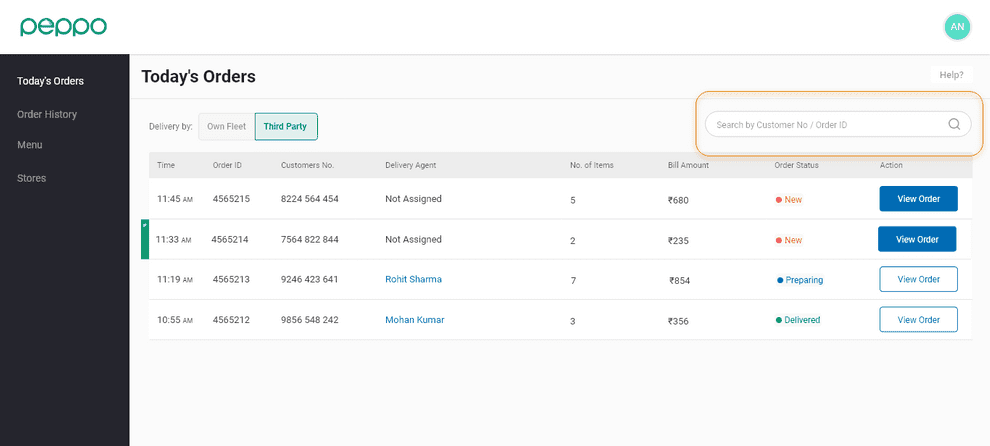Click the Help? button
This screenshot has width=990, height=446.
(x=951, y=75)
